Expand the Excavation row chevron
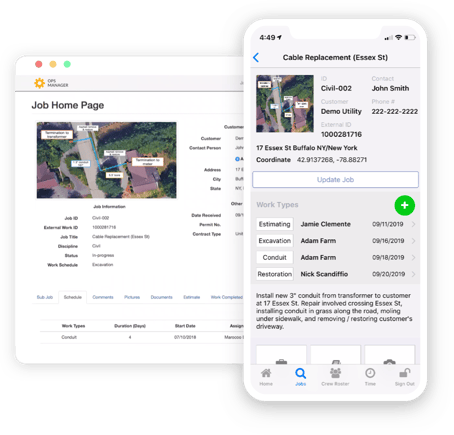This screenshot has height=435, width=454. pyautogui.click(x=413, y=241)
